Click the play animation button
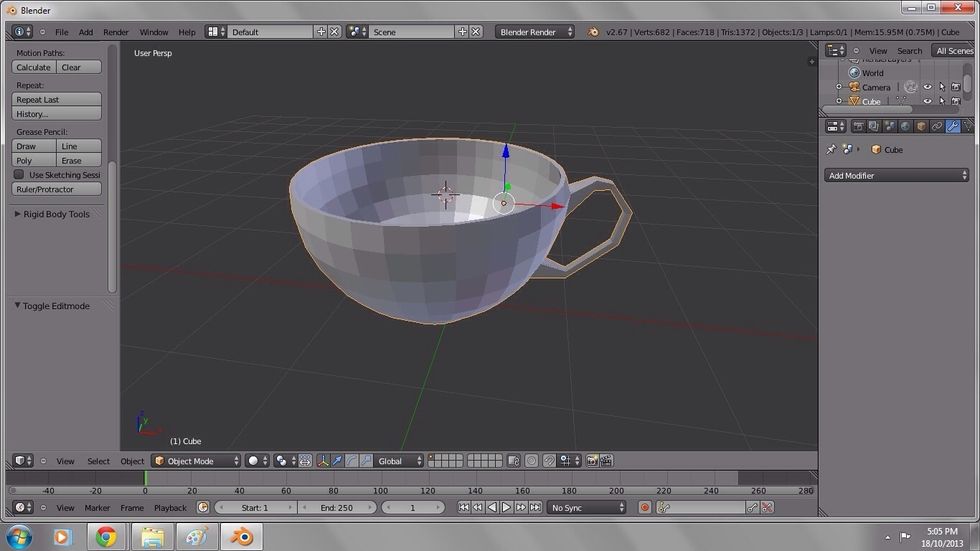 click(x=506, y=508)
